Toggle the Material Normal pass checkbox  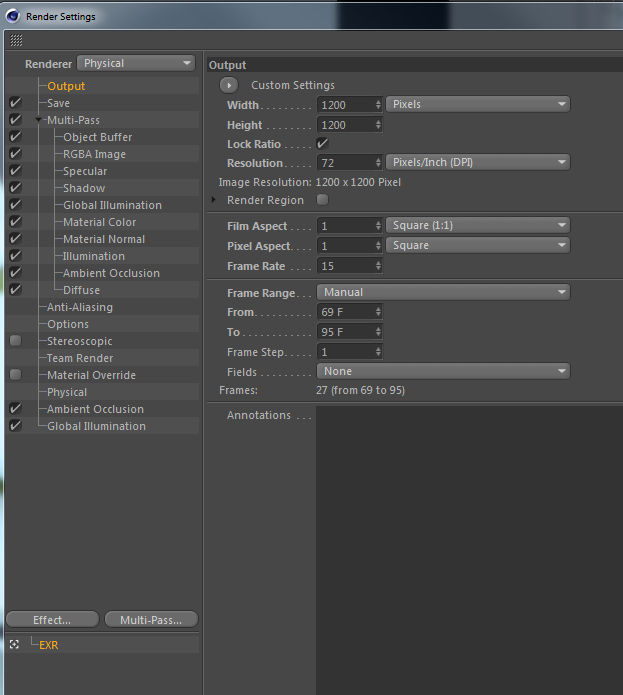[15, 238]
